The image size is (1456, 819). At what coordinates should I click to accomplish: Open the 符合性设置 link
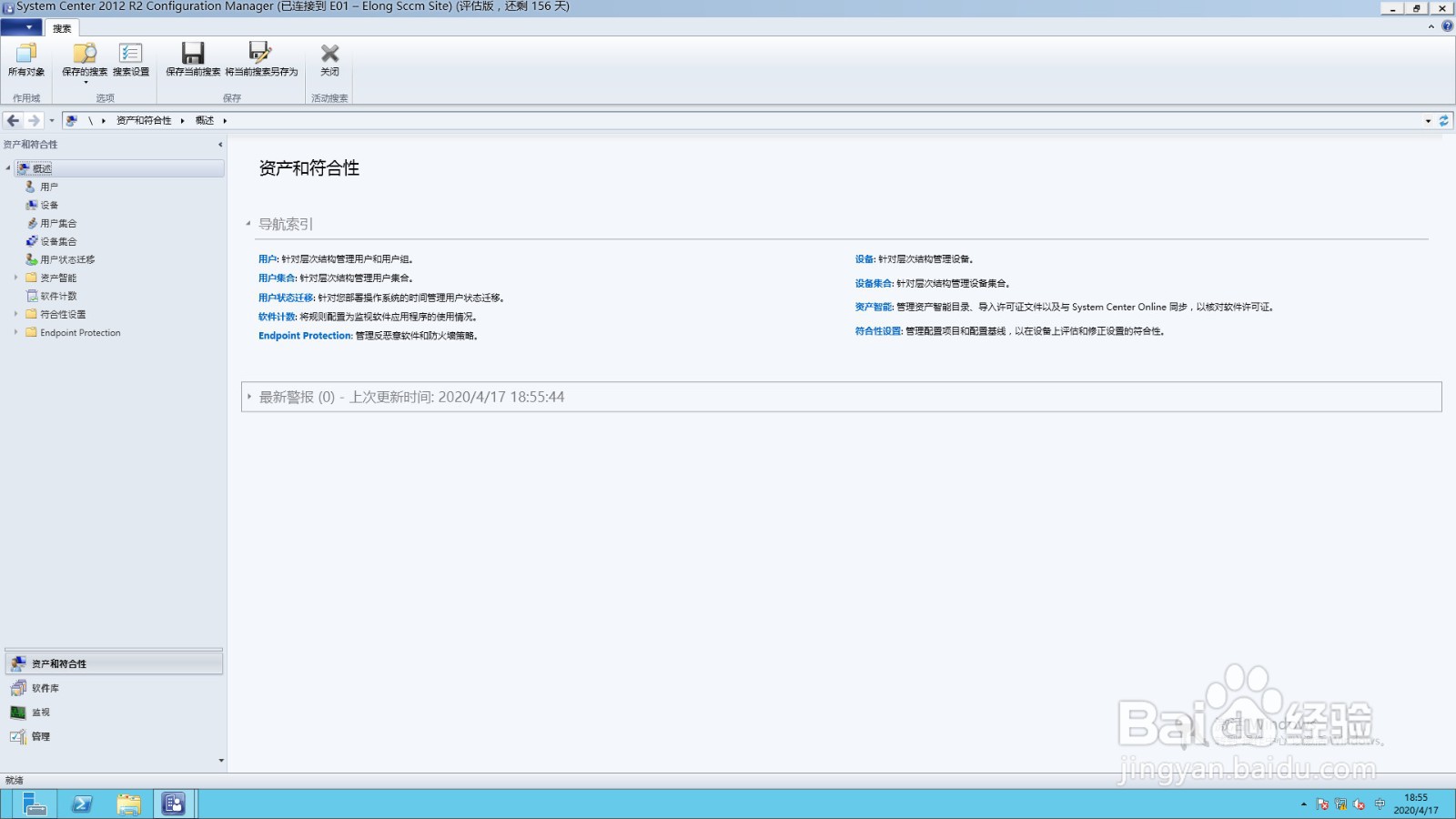point(878,331)
